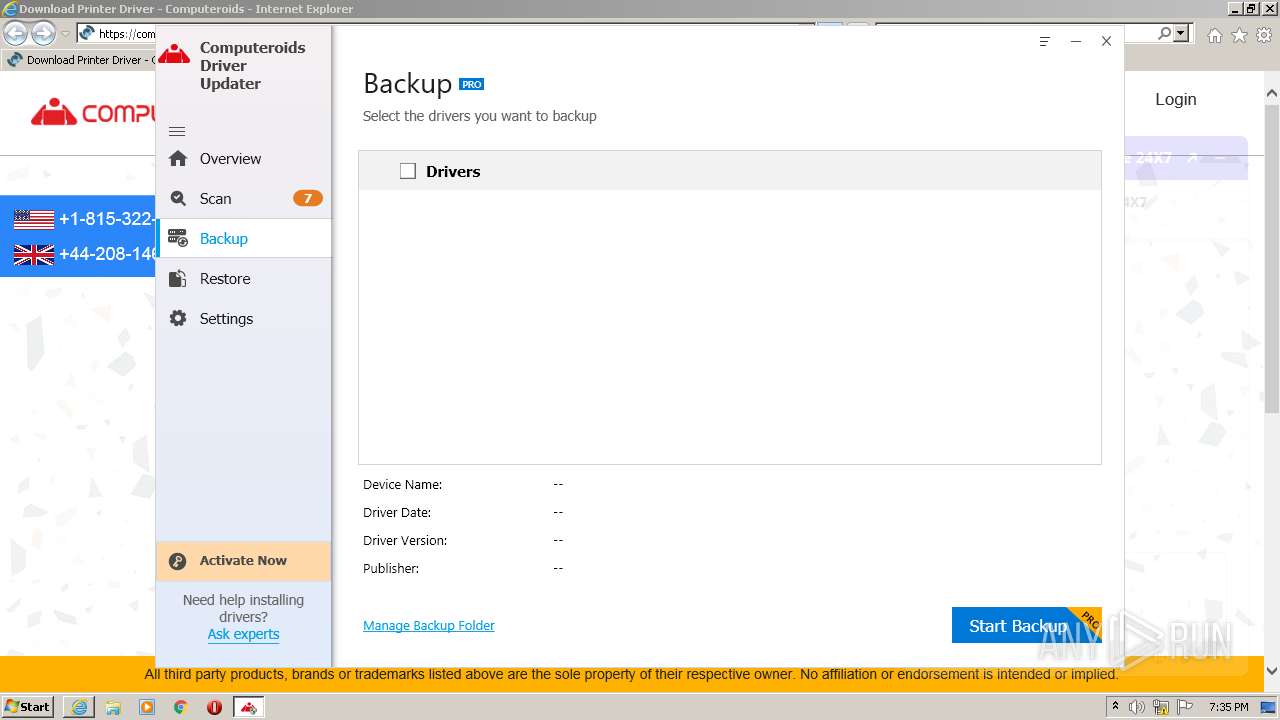
Task: Restore down the Internet Explorer window
Action: pyautogui.click(x=1250, y=8)
